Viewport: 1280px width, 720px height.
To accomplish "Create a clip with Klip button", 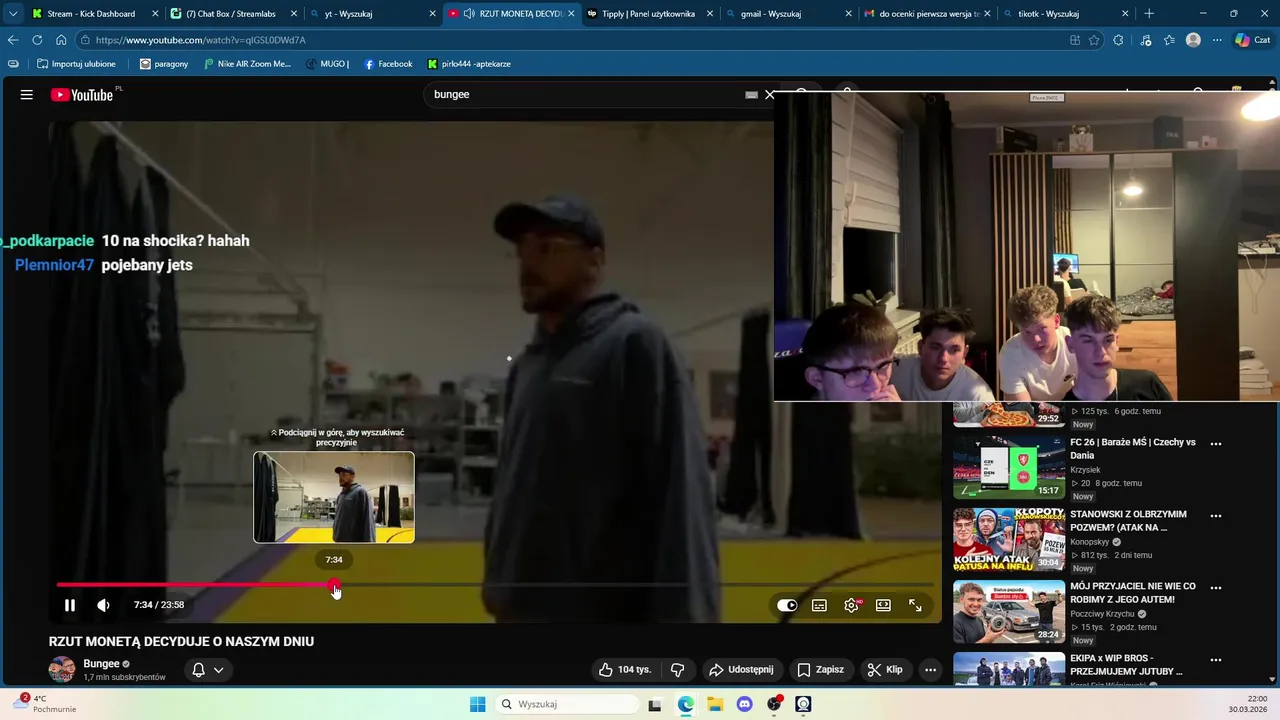I will click(x=884, y=670).
